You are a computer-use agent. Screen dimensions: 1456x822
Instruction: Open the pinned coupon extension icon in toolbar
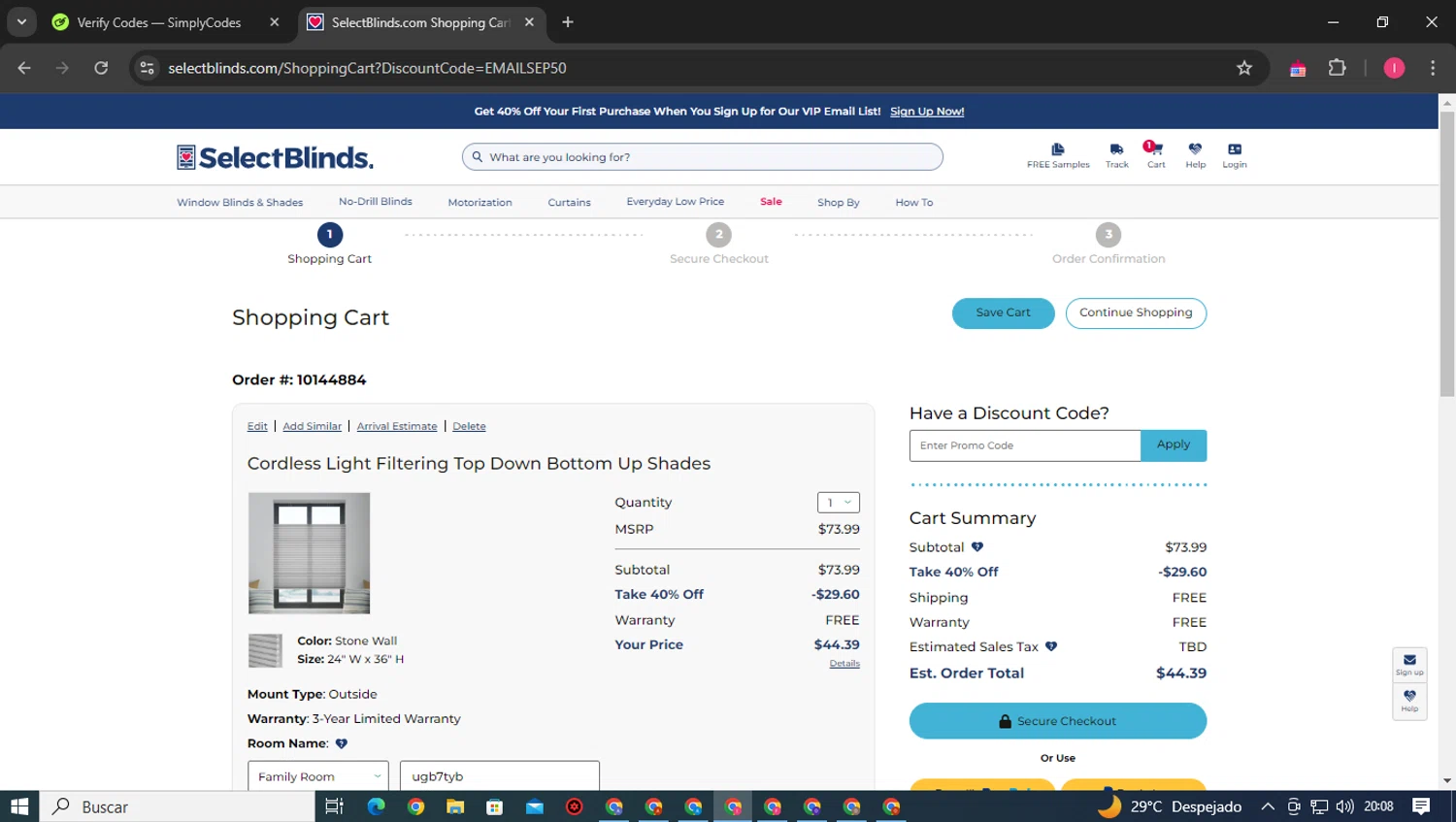(x=1298, y=68)
